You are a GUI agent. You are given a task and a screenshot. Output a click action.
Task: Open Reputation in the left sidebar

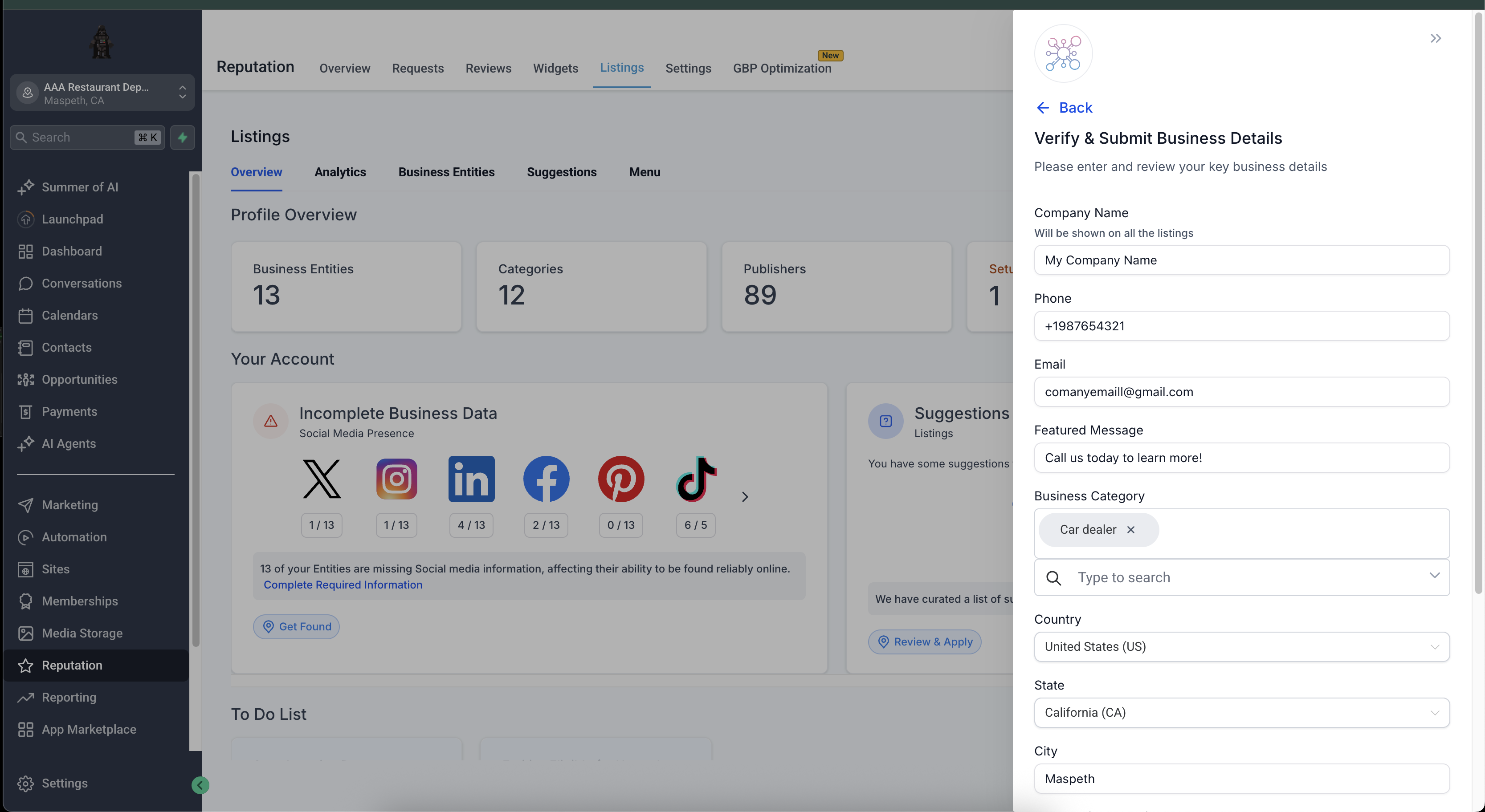[71, 665]
